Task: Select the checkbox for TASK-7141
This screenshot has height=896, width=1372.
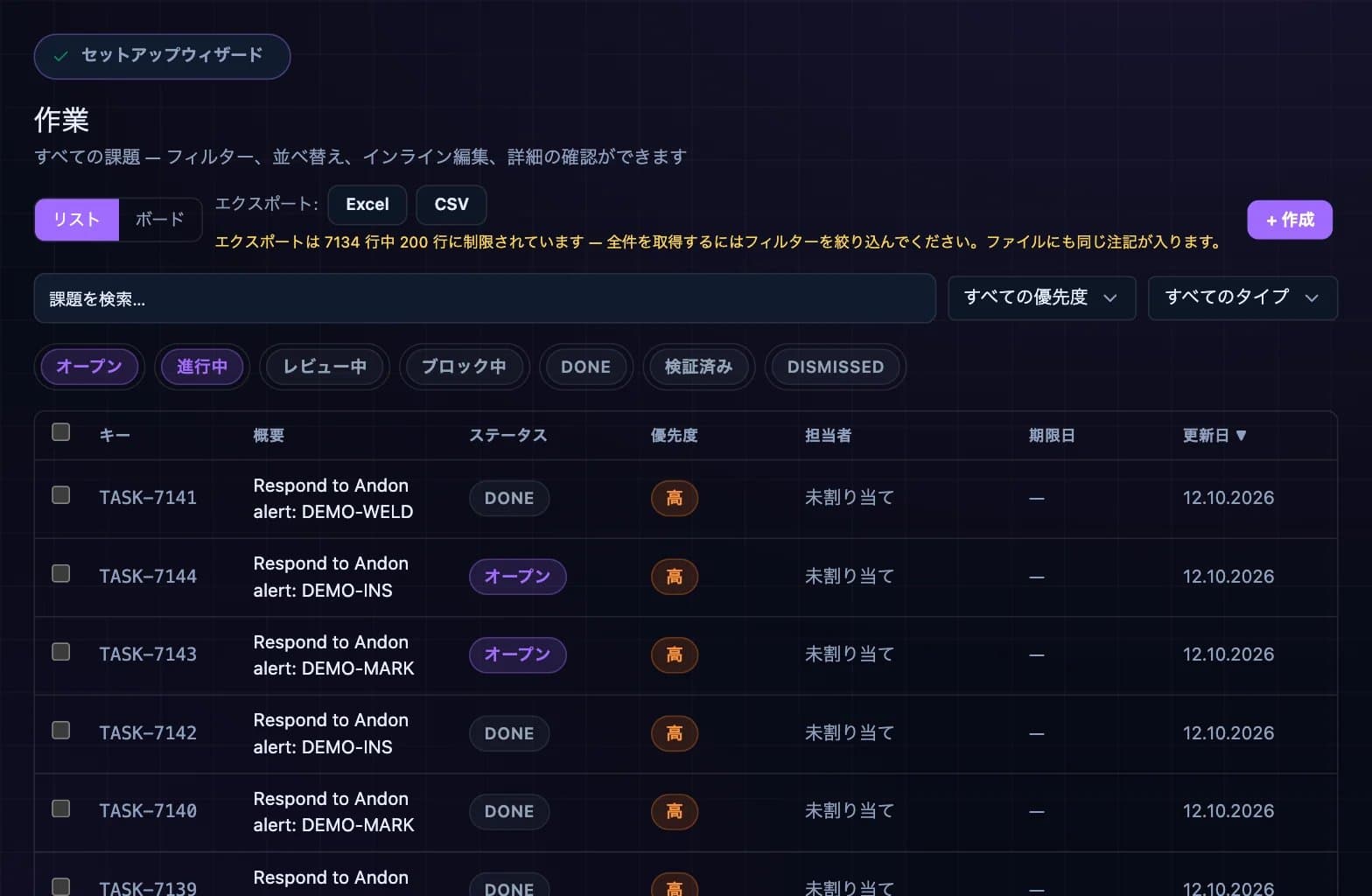Action: pos(61,495)
